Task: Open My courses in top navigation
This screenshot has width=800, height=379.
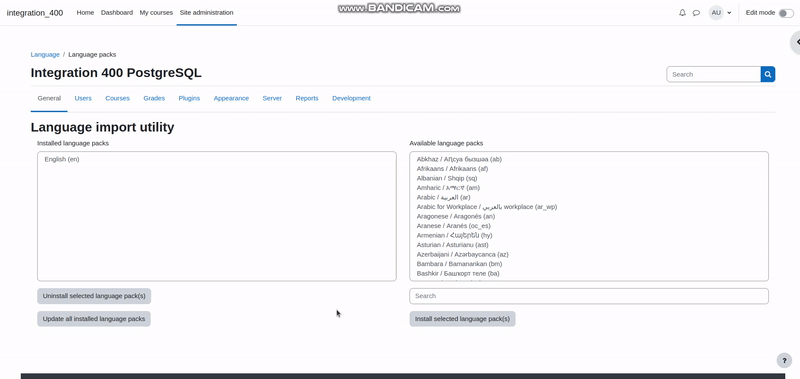Action: 156,12
